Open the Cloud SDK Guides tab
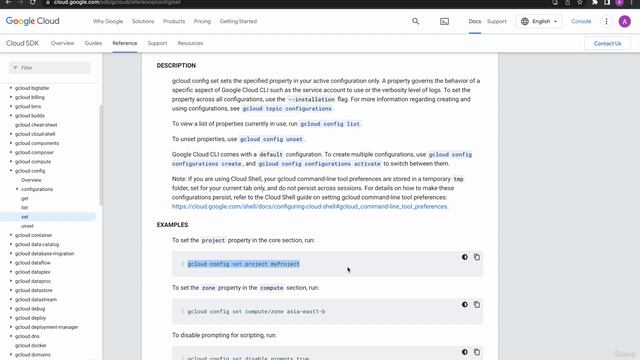This screenshot has height=360, width=640. point(93,43)
